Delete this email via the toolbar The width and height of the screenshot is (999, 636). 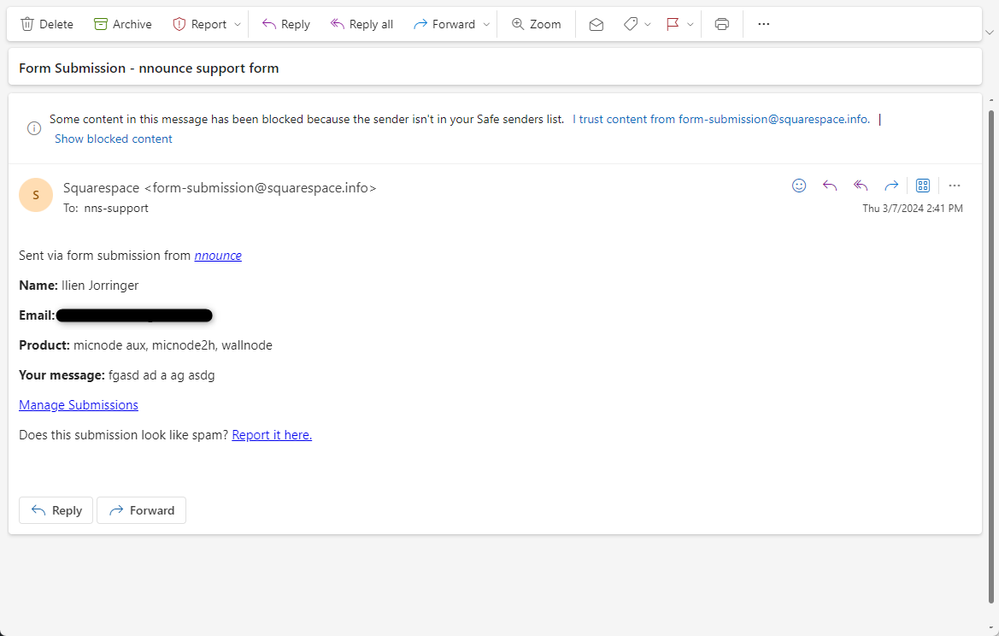click(47, 24)
